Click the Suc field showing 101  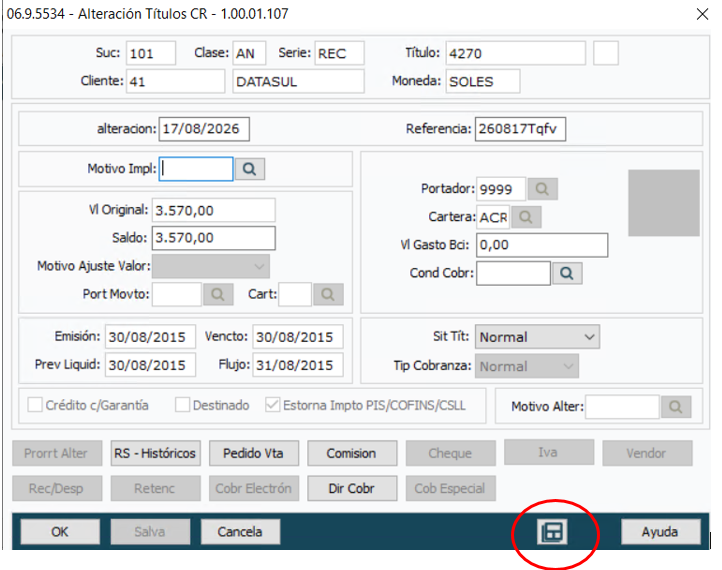coord(151,53)
